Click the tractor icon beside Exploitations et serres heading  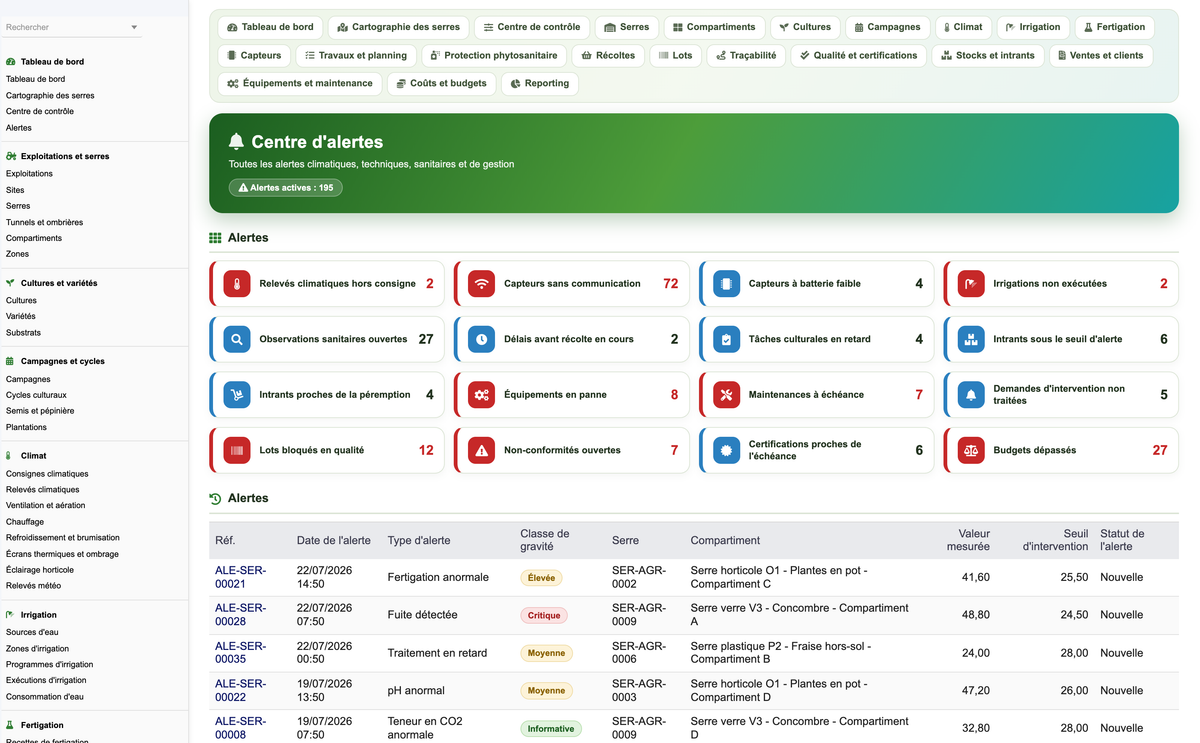10,156
